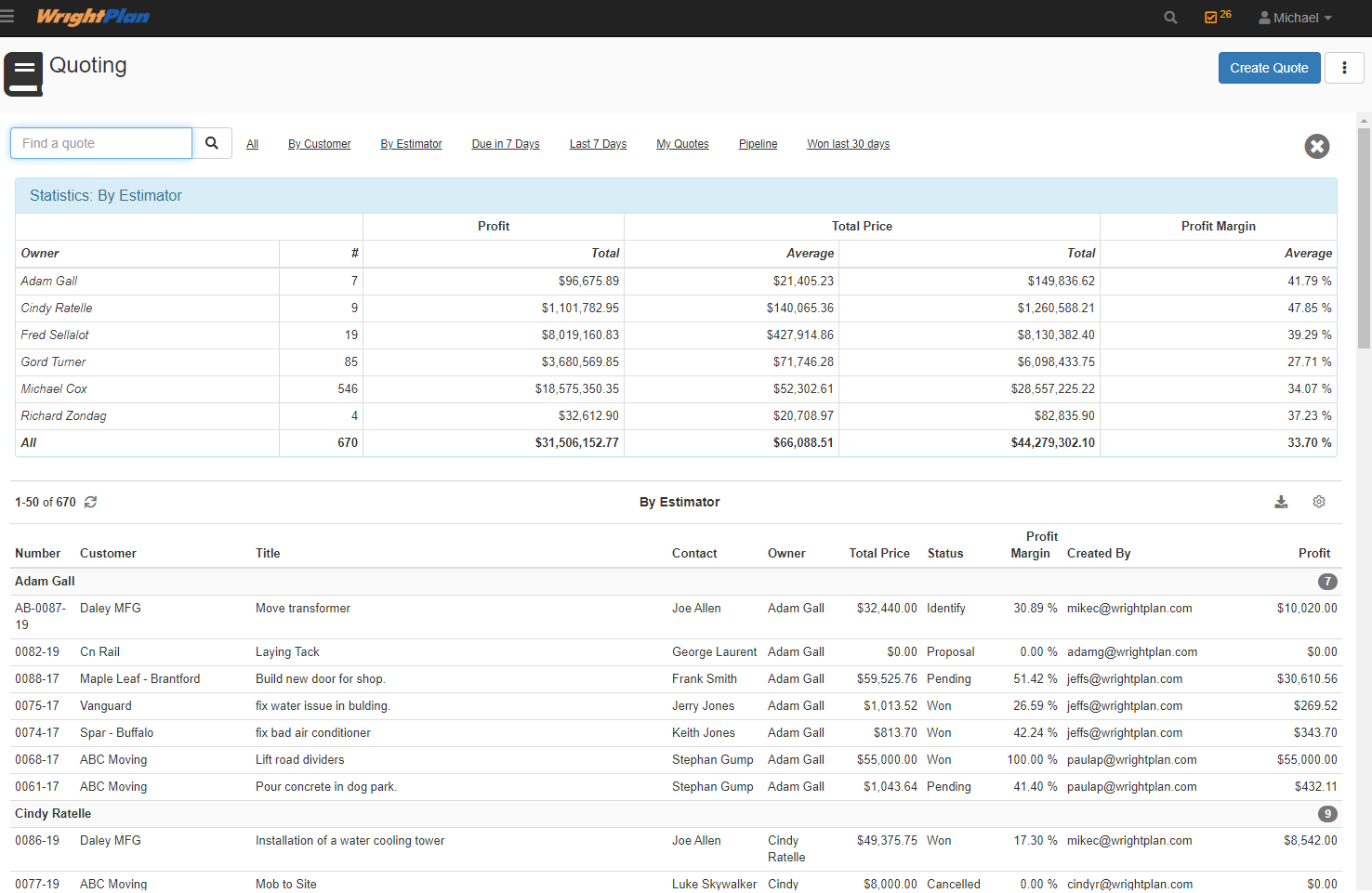The height and width of the screenshot is (893, 1372).
Task: Open the Michael user account dropdown
Action: point(1294,17)
